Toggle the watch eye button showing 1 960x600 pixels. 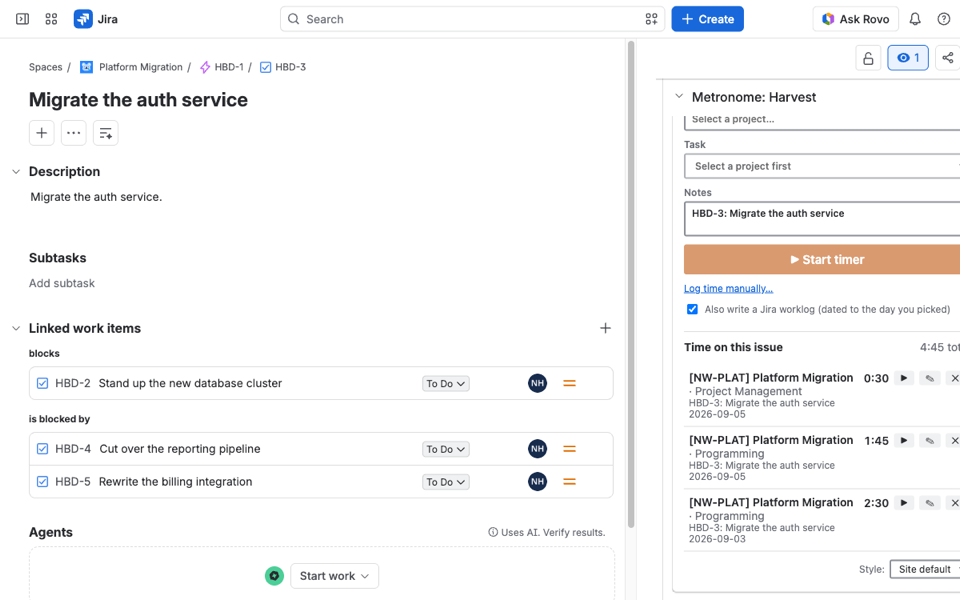click(908, 58)
